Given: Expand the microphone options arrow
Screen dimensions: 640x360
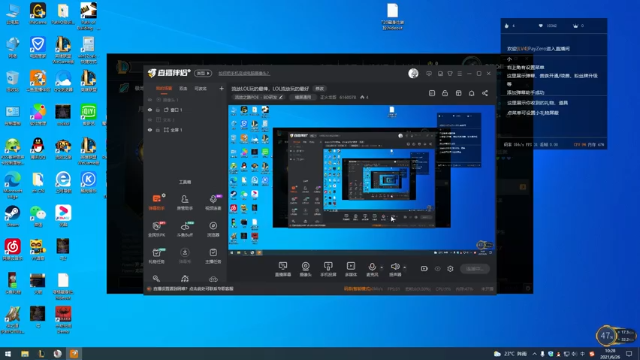Looking at the screenshot, I should click(x=382, y=268).
